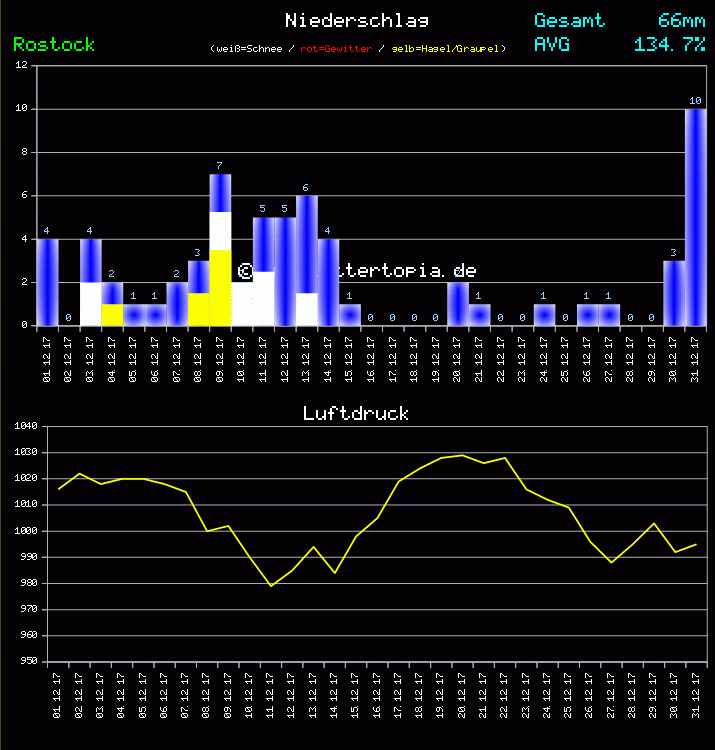Click the 31.12.17 date label under the pressure chart
The height and width of the screenshot is (750, 715).
point(696,692)
